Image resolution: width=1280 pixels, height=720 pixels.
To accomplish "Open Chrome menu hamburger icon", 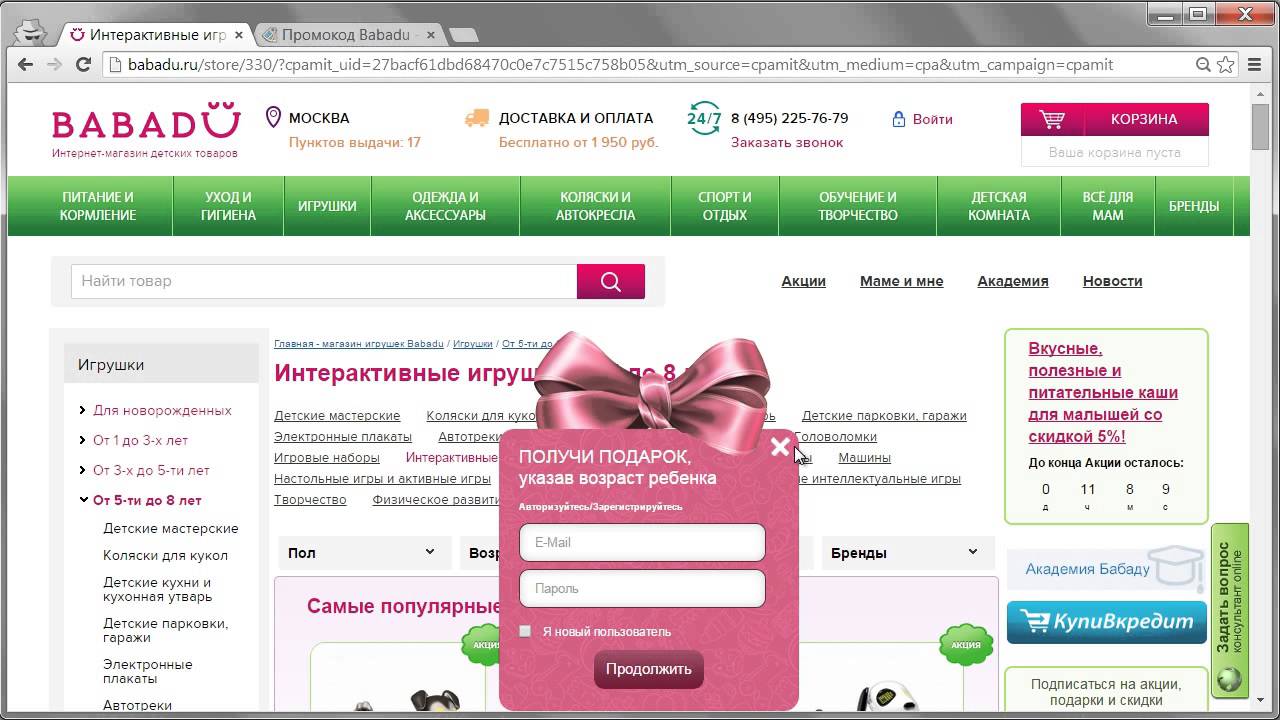I will click(x=1253, y=64).
